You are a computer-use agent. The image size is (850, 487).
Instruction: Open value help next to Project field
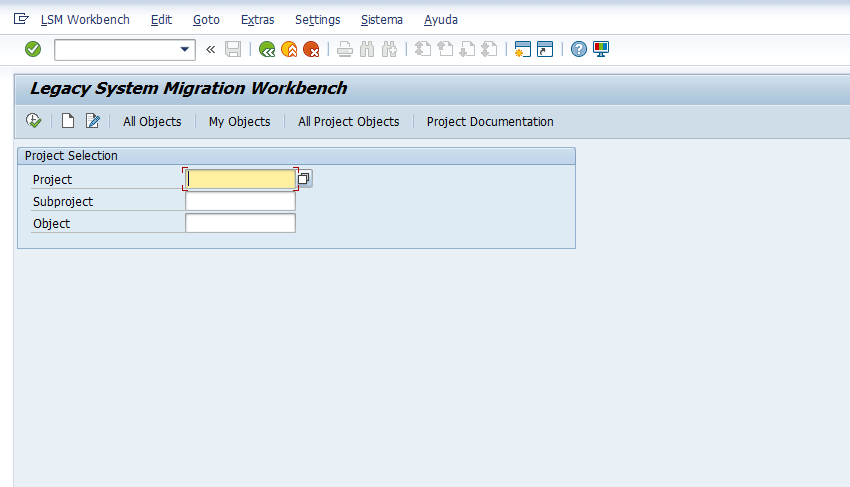304,179
